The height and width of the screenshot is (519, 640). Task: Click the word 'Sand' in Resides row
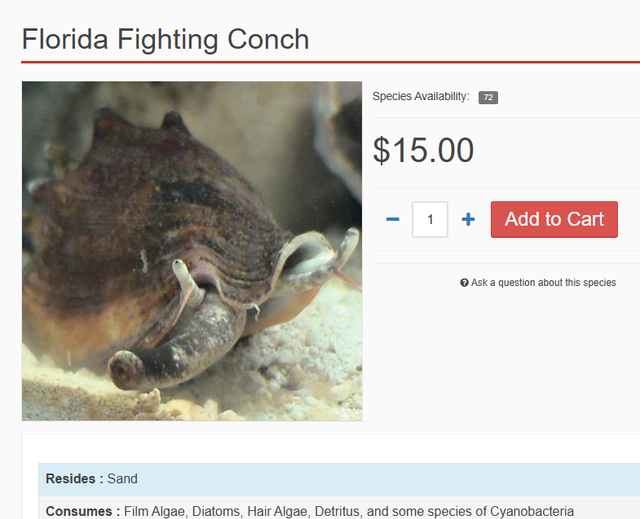click(x=123, y=479)
